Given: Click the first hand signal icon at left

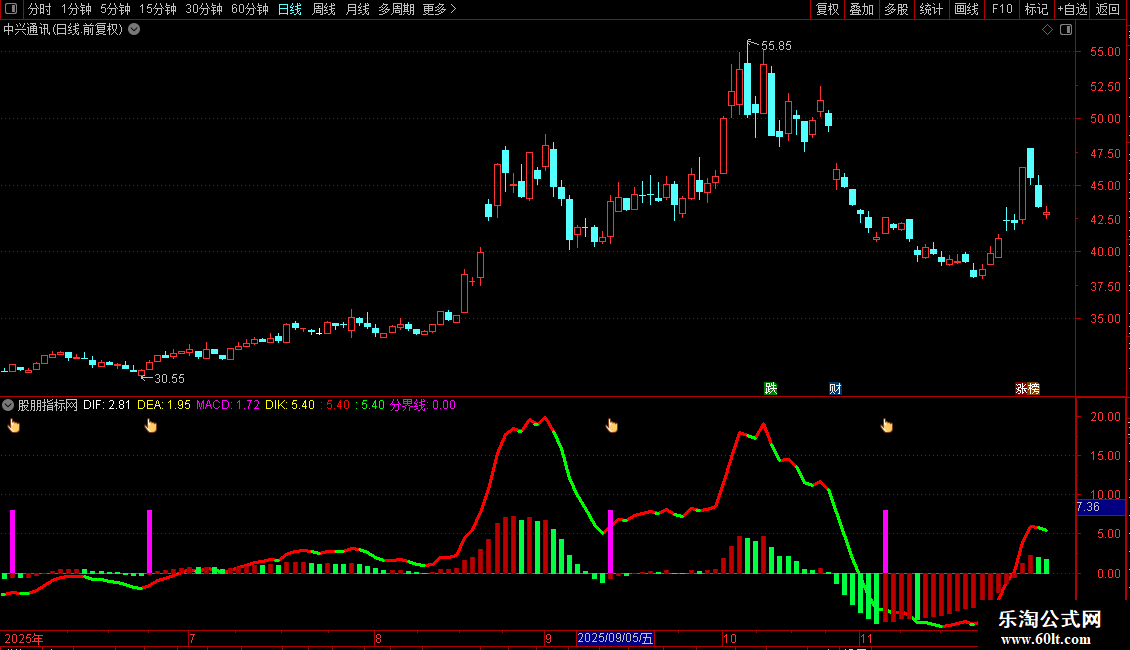Looking at the screenshot, I should (x=14, y=426).
